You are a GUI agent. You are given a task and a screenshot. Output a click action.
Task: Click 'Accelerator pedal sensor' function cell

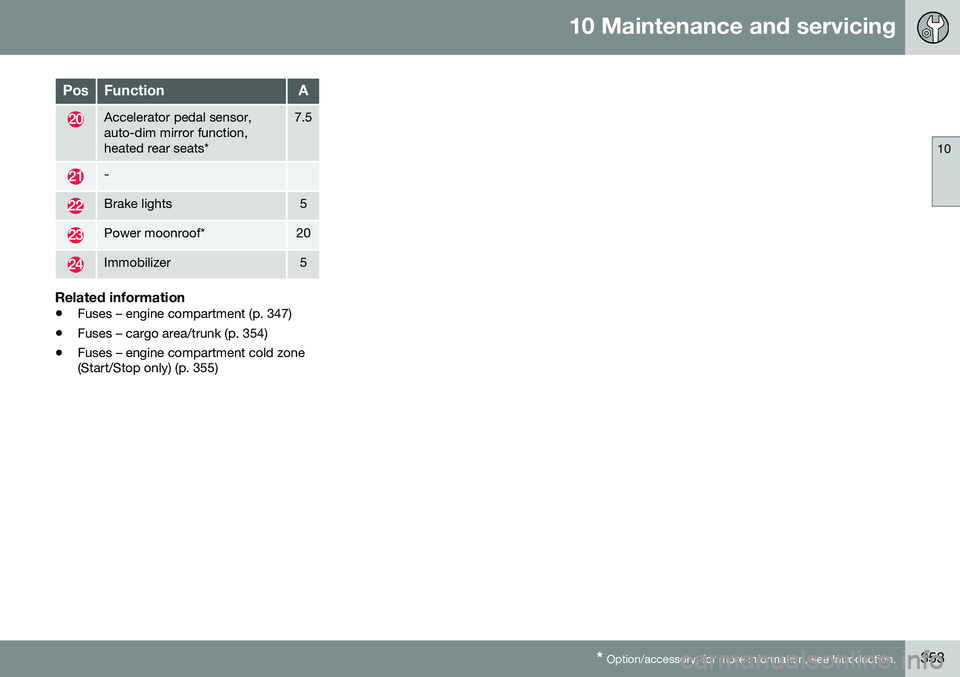(191, 133)
